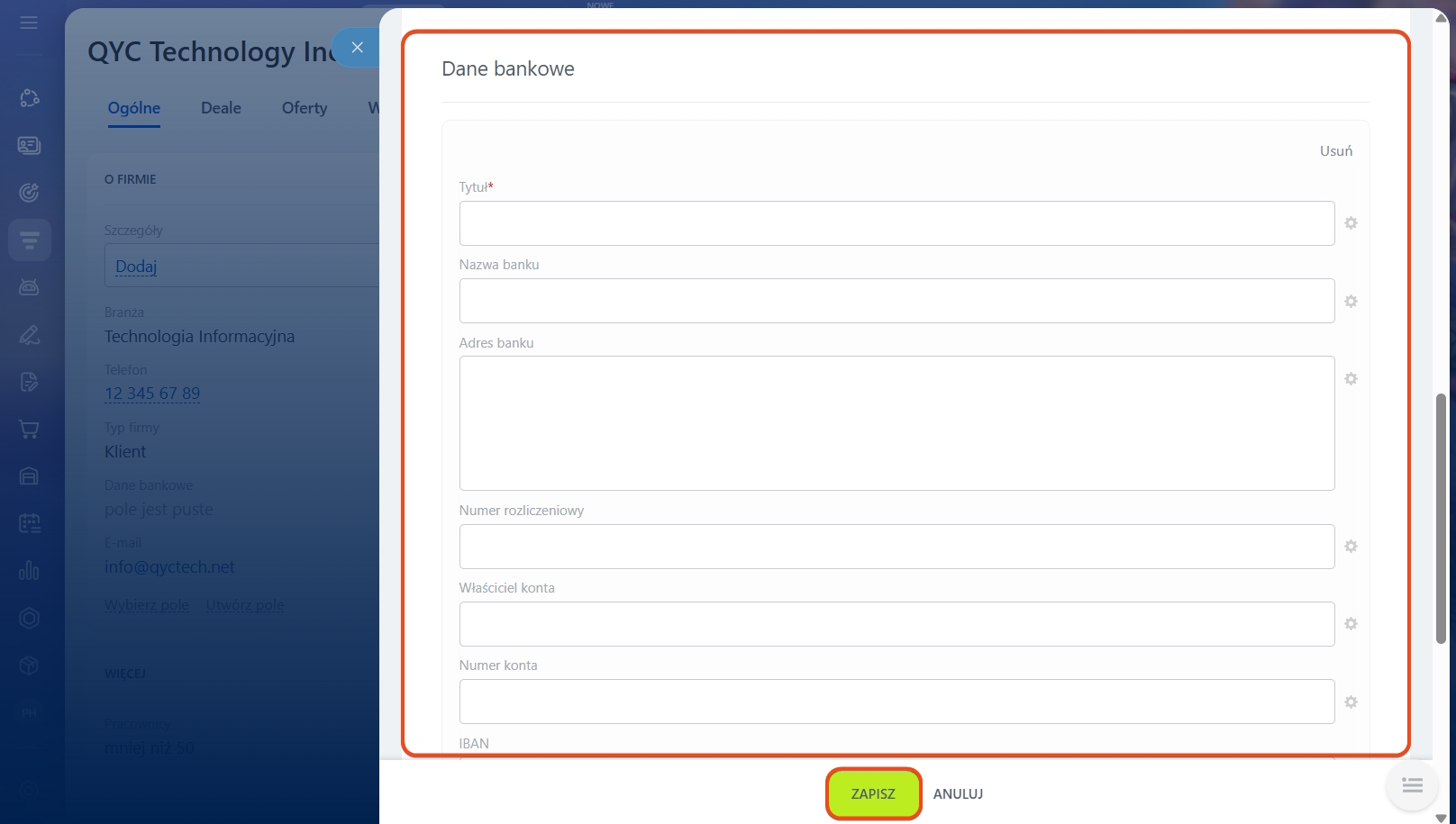Click Usuń to remove bank details
This screenshot has height=824, width=1456.
point(1335,151)
